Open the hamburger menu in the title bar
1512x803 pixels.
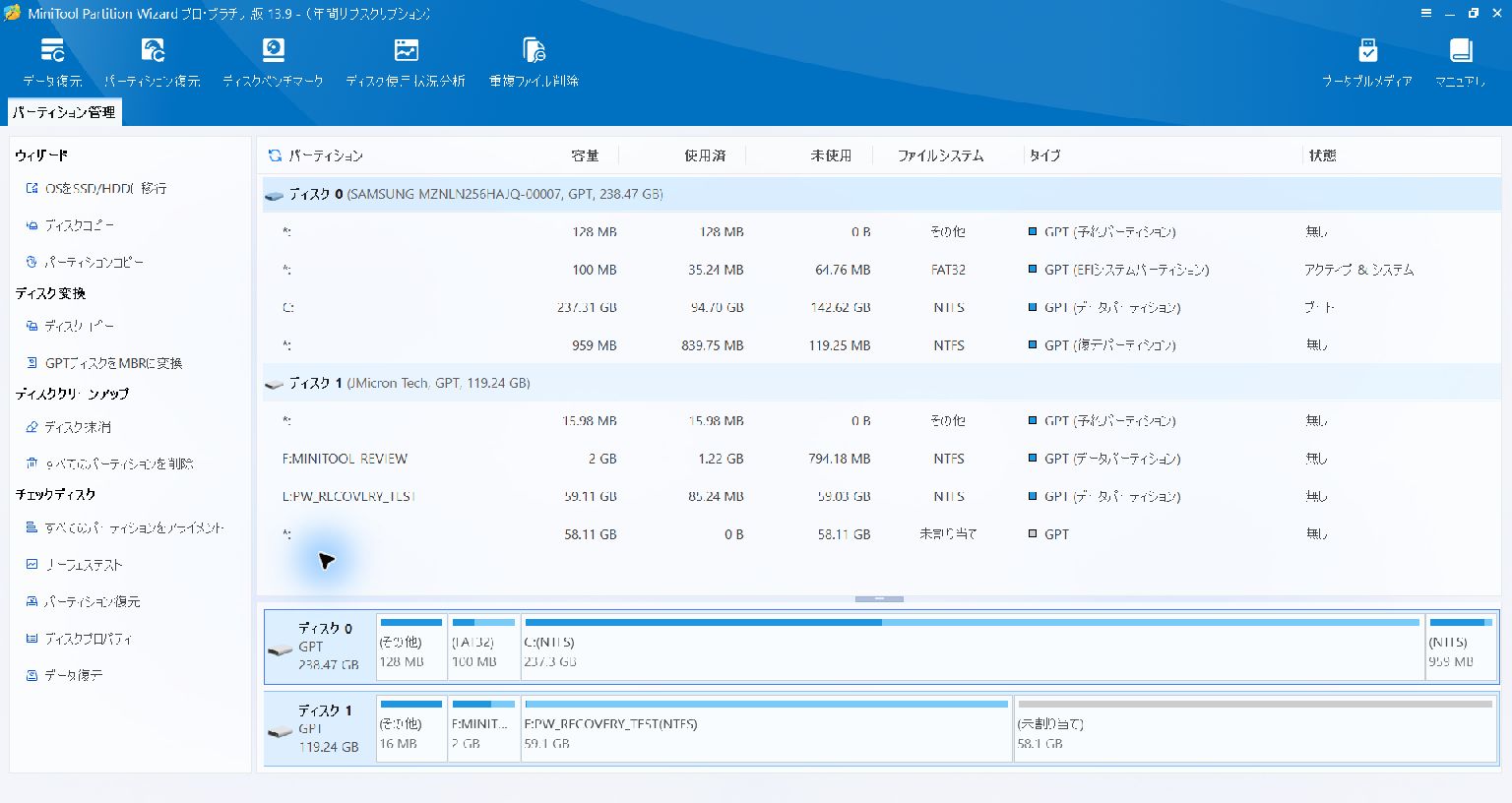pos(1426,14)
